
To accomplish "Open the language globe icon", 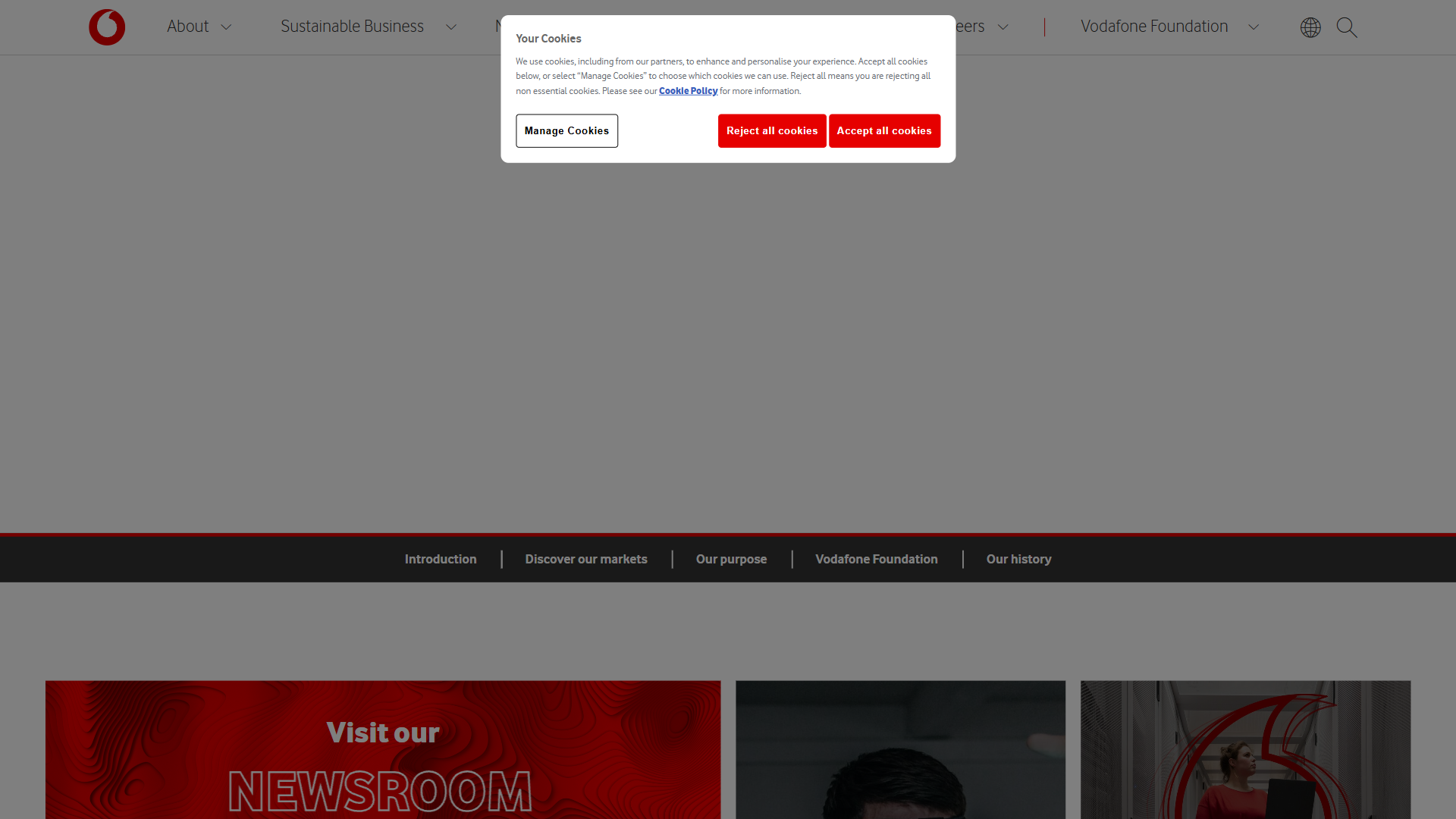I will 1310,27.
